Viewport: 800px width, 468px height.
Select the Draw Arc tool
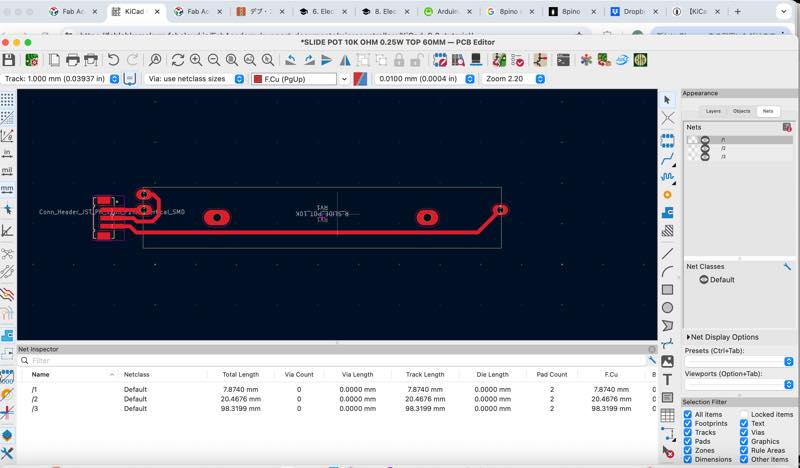tap(667, 272)
